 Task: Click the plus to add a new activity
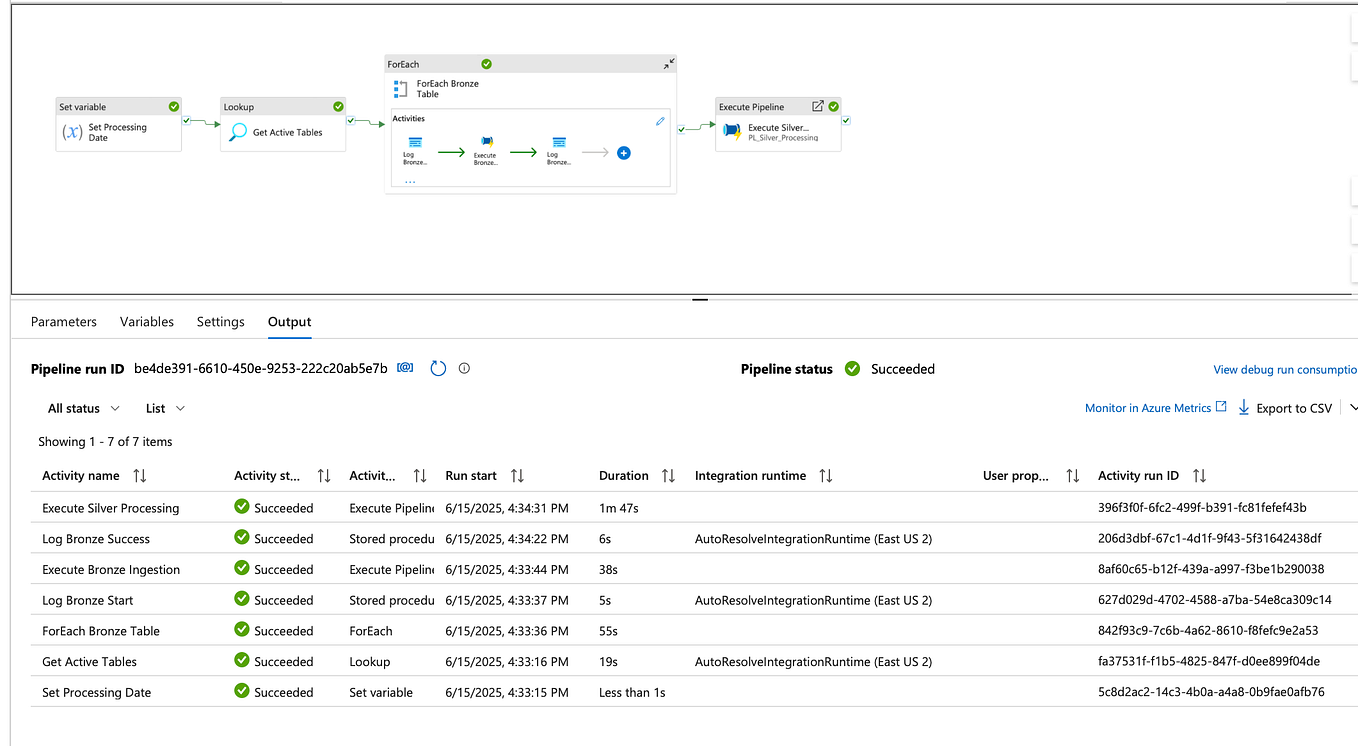[622, 153]
